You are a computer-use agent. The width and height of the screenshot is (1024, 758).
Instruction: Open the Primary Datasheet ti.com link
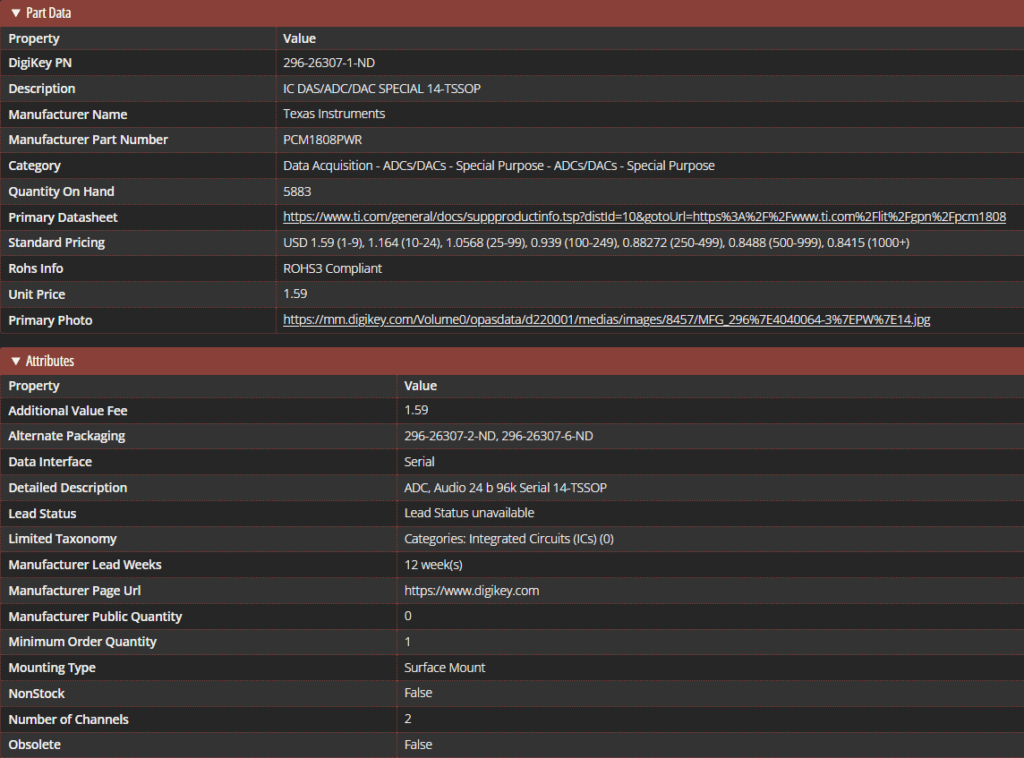click(644, 217)
